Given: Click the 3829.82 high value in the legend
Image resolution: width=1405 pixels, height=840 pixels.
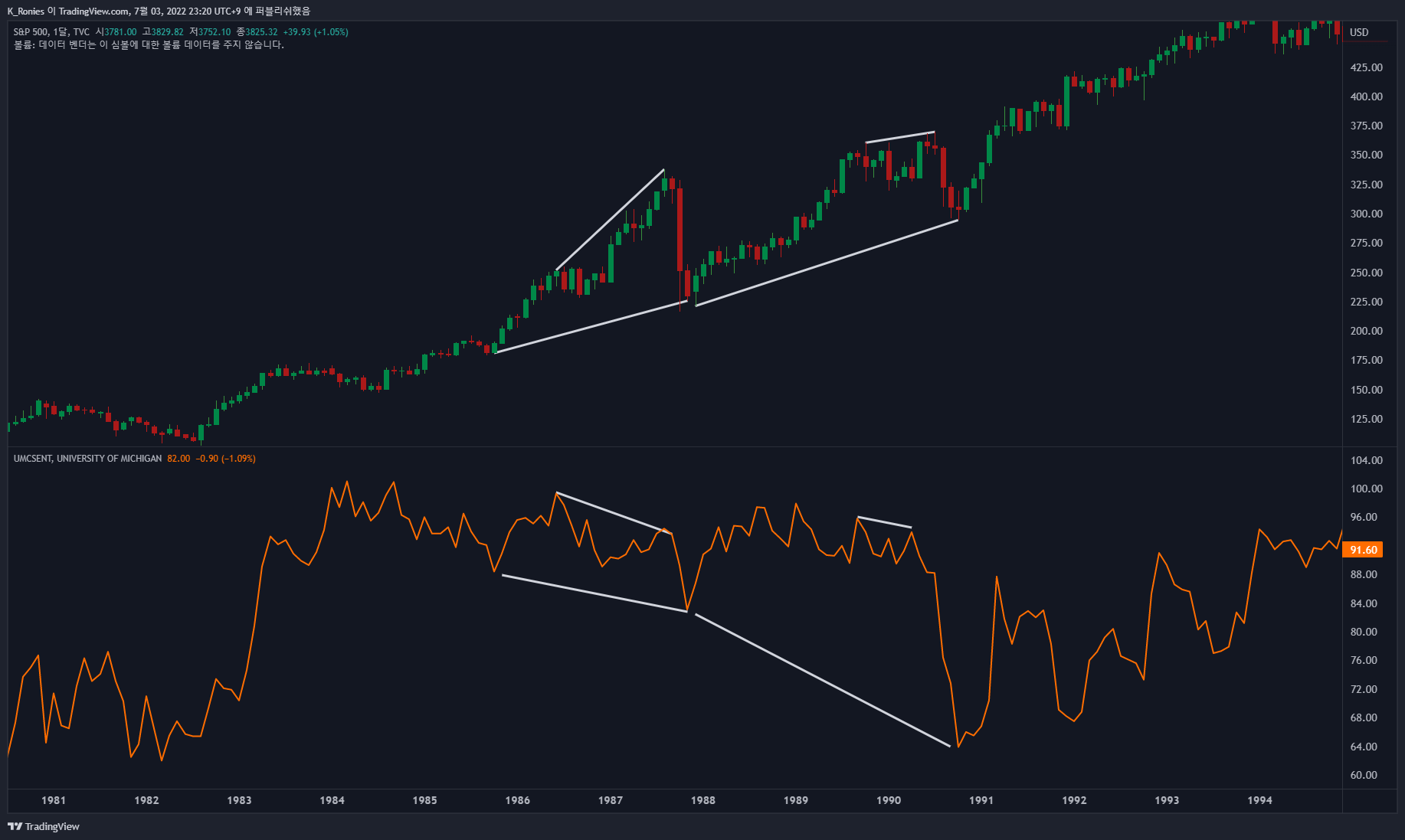Looking at the screenshot, I should coord(167,32).
